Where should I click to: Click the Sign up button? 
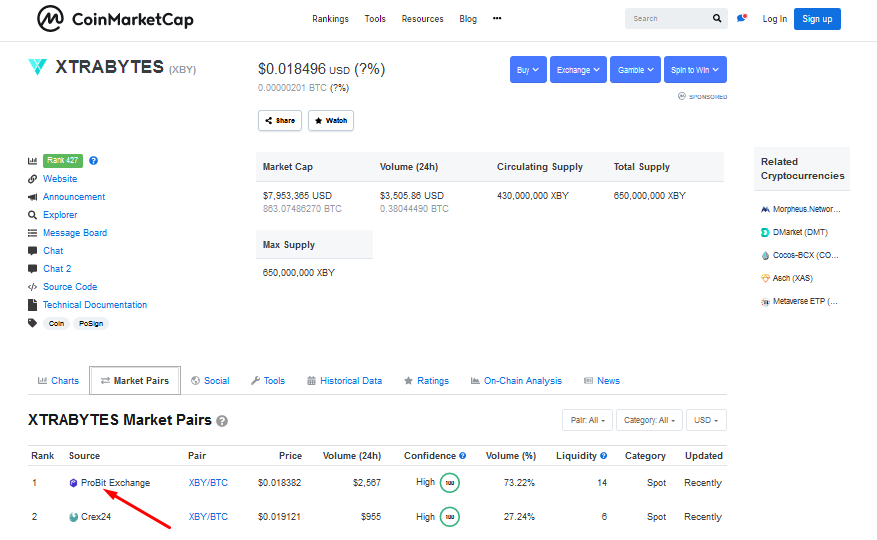pyautogui.click(x=817, y=18)
